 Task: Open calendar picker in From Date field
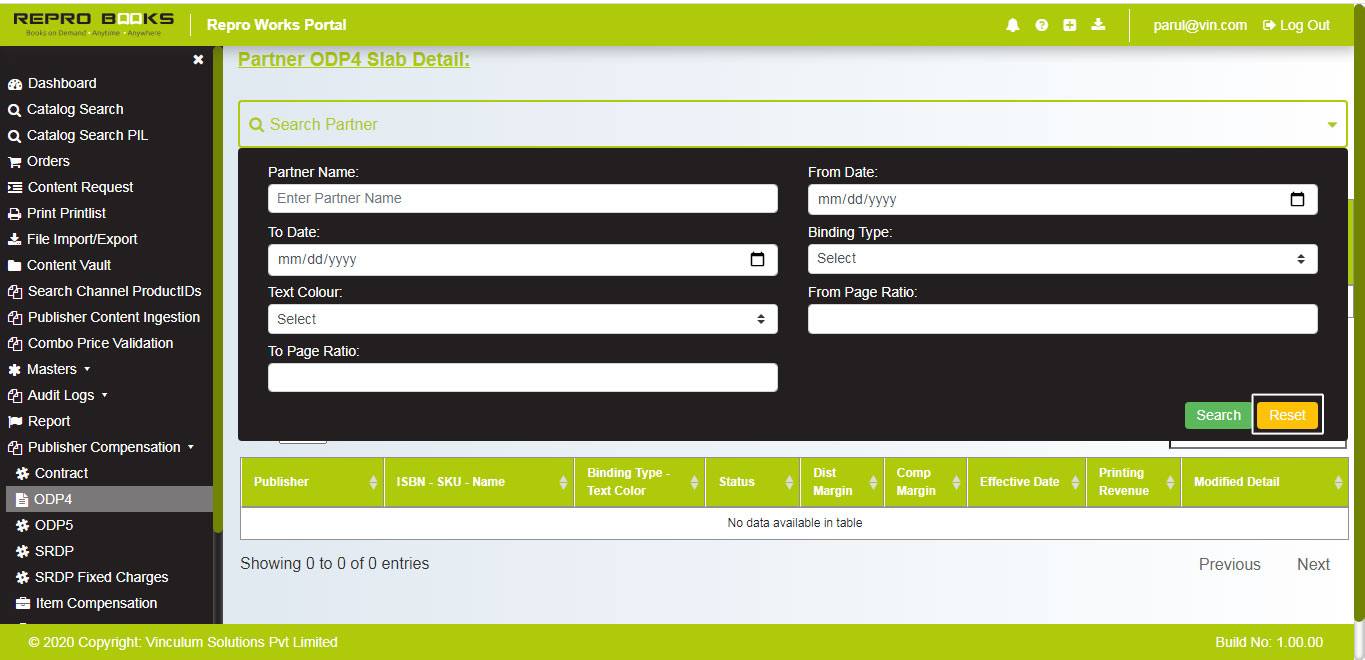[x=1297, y=199]
